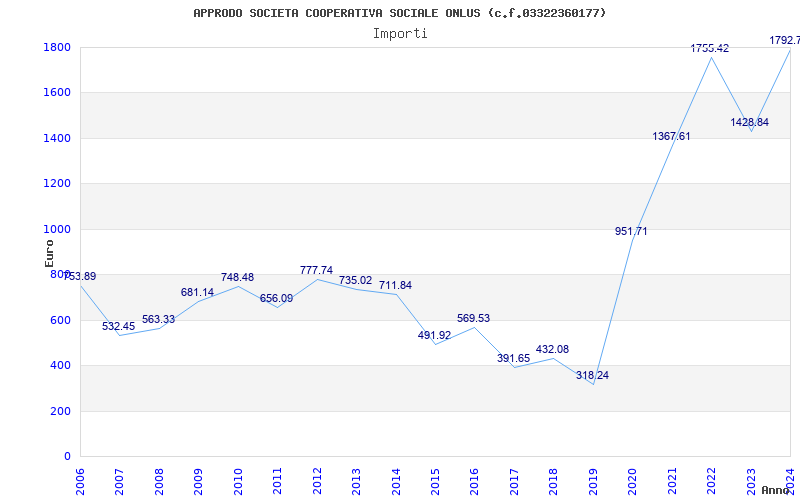Select the 748.48 data label
This screenshot has height=500, width=800.
pos(237,277)
